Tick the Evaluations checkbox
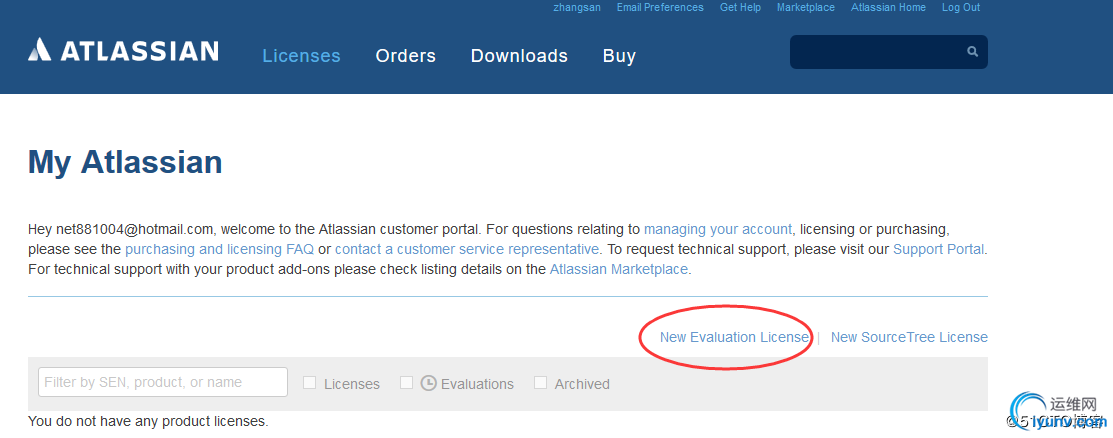Viewport: 1113px width, 438px height. 406,383
